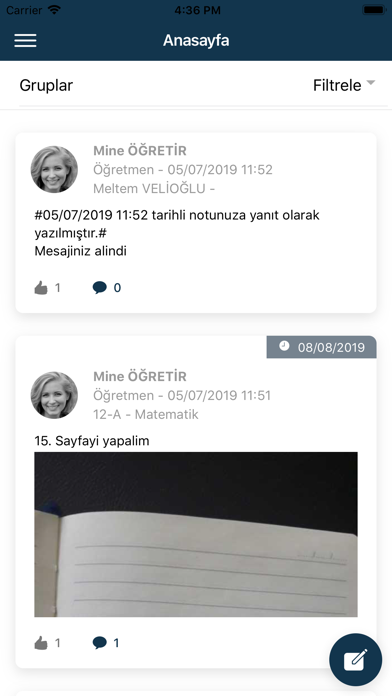Open comments on the Sayfayi yapalim post

click(x=100, y=643)
